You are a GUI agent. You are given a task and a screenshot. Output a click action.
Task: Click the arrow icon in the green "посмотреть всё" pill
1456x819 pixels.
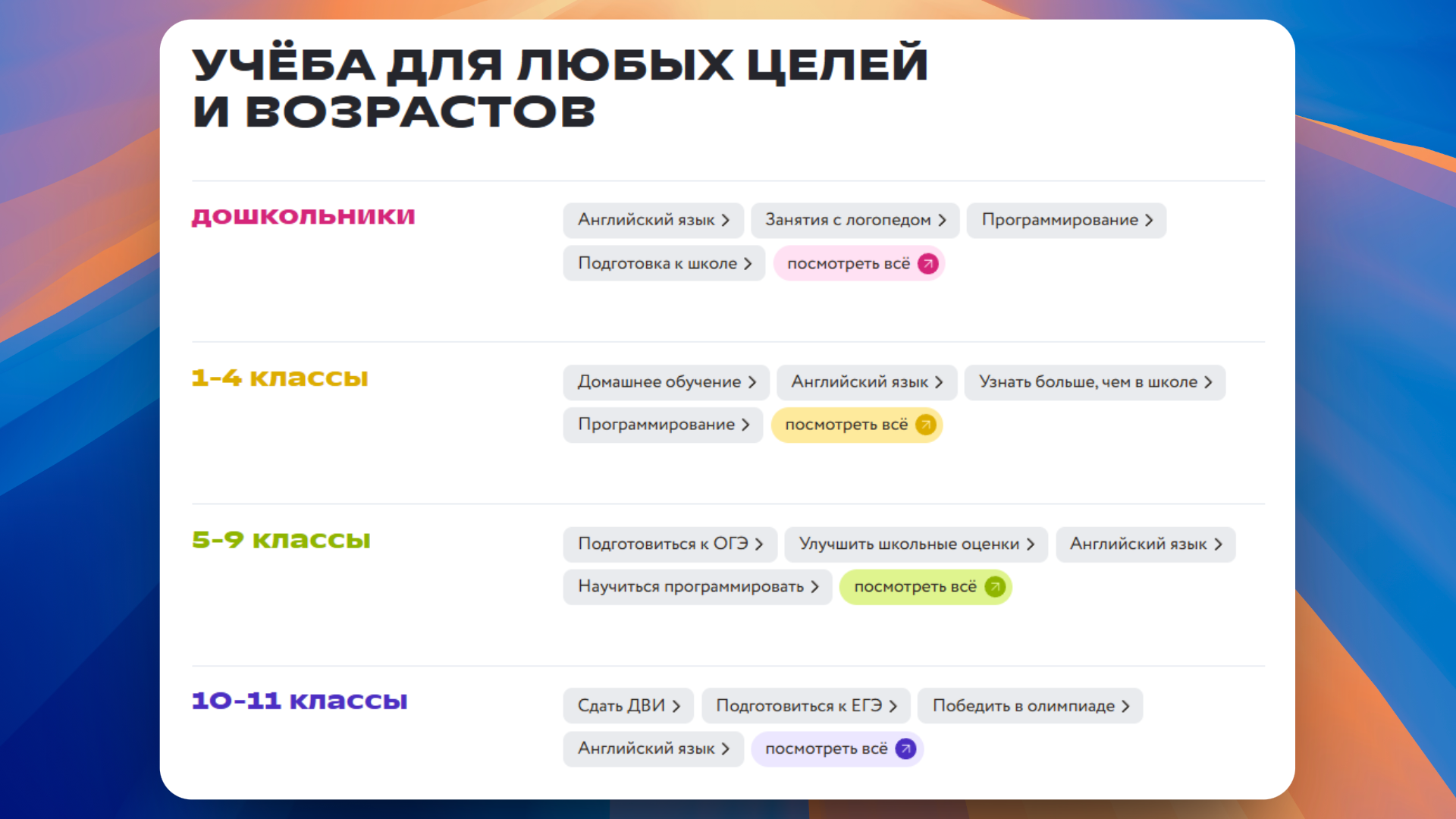[x=993, y=587]
